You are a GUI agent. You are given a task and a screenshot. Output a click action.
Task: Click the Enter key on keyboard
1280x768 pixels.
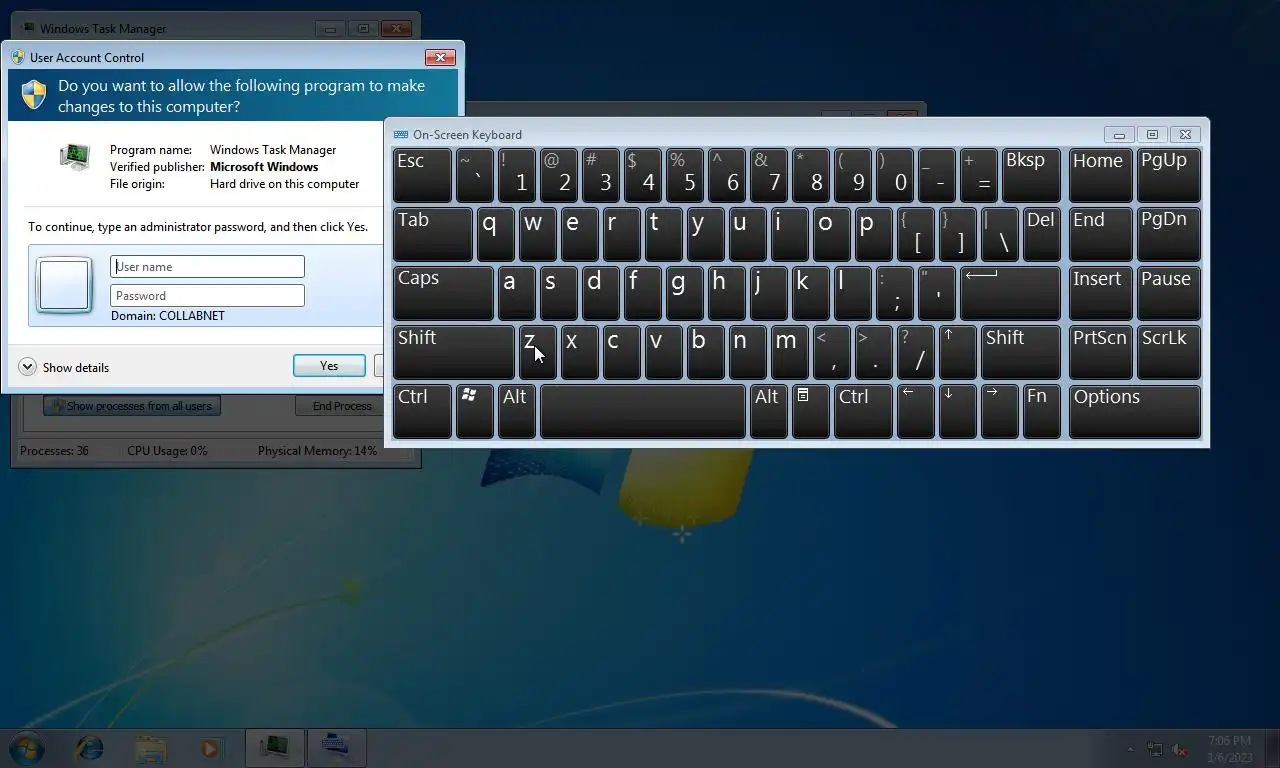click(x=1010, y=293)
